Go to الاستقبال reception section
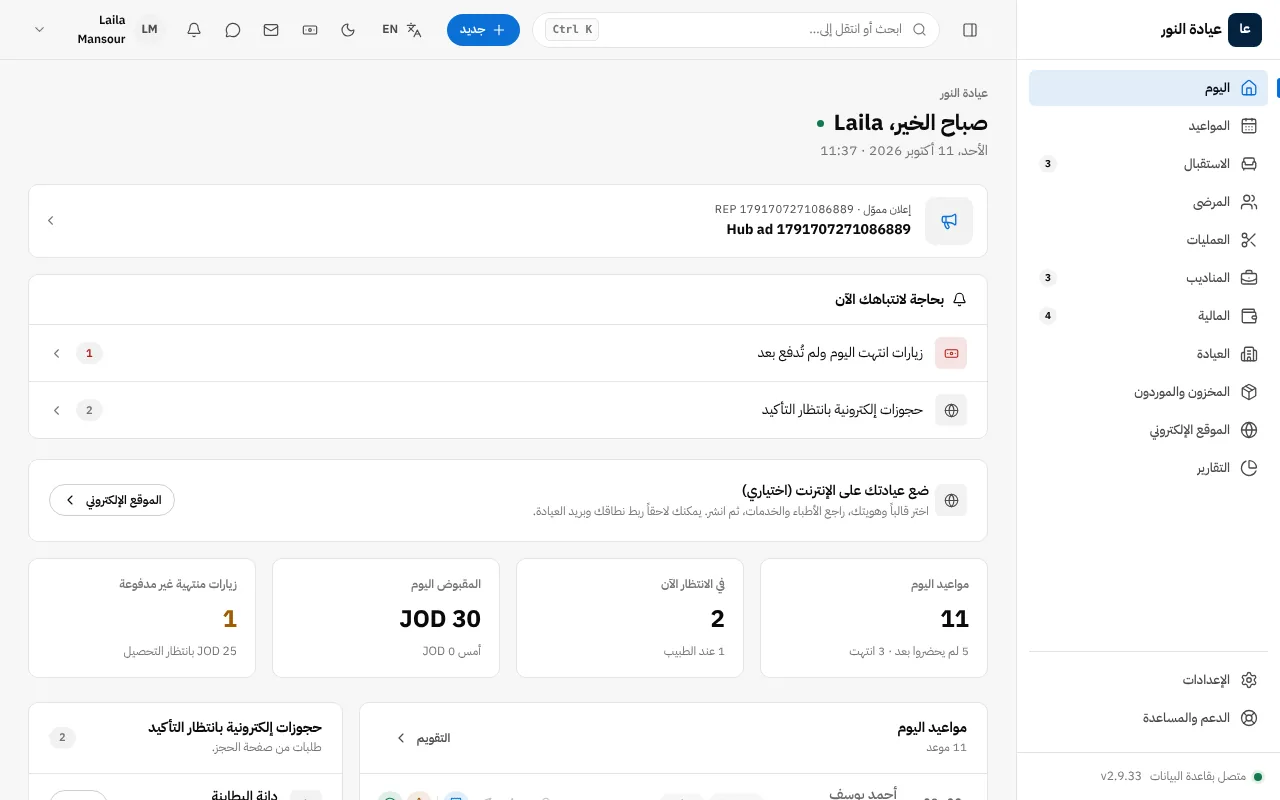 coord(1148,164)
